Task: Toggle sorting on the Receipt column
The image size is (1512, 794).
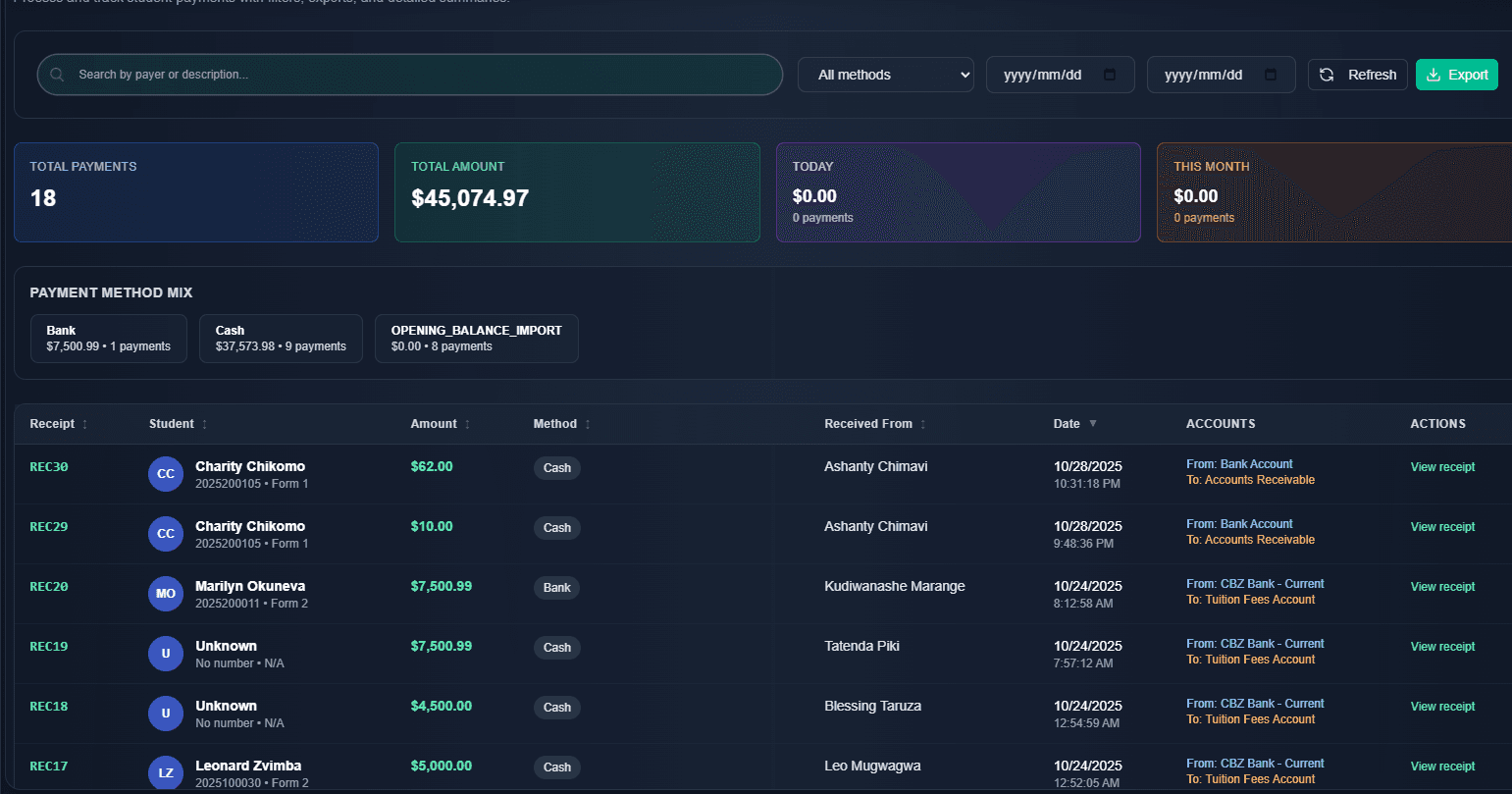Action: [82, 424]
